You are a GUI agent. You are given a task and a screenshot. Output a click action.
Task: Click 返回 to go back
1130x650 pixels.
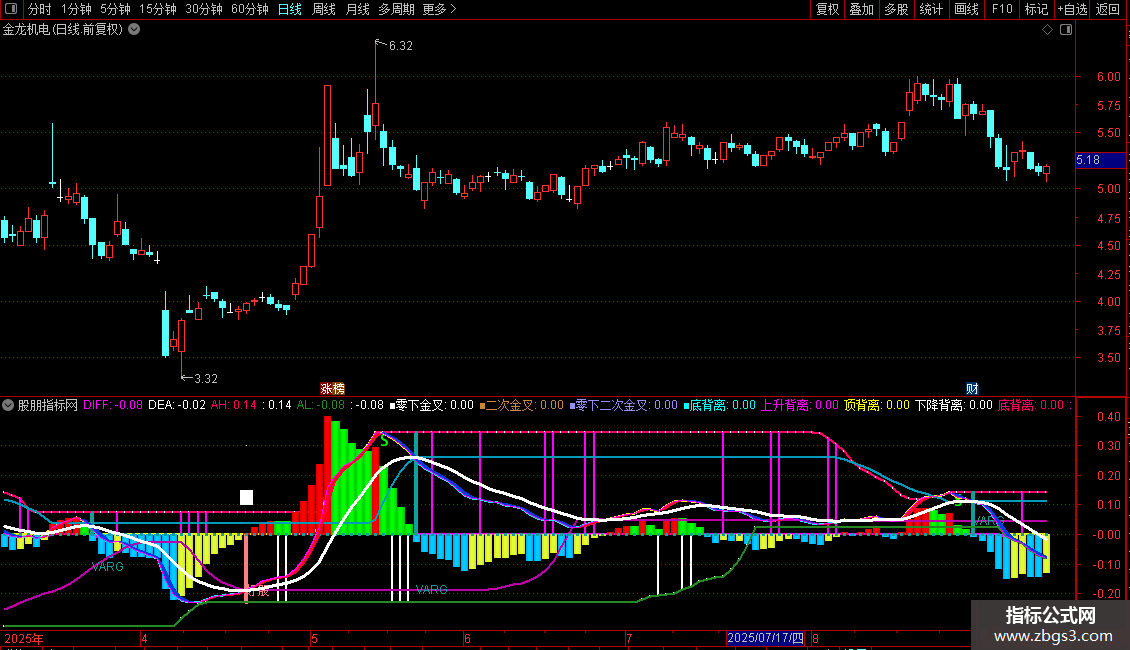pyautogui.click(x=1108, y=9)
